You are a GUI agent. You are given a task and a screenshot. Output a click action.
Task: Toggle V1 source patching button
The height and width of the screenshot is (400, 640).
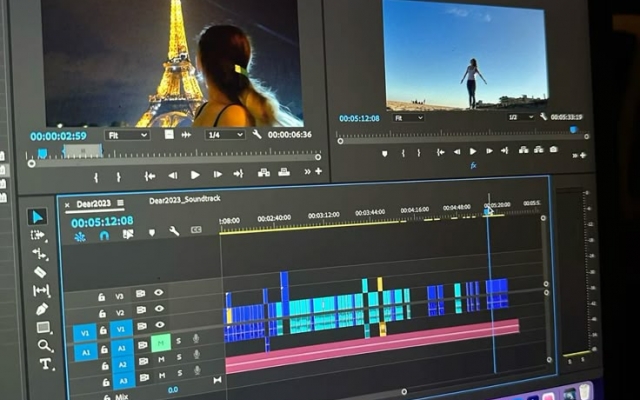[85, 333]
